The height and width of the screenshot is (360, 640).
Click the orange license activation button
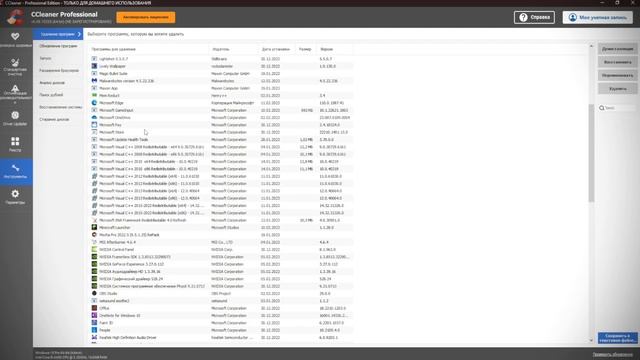146,18
